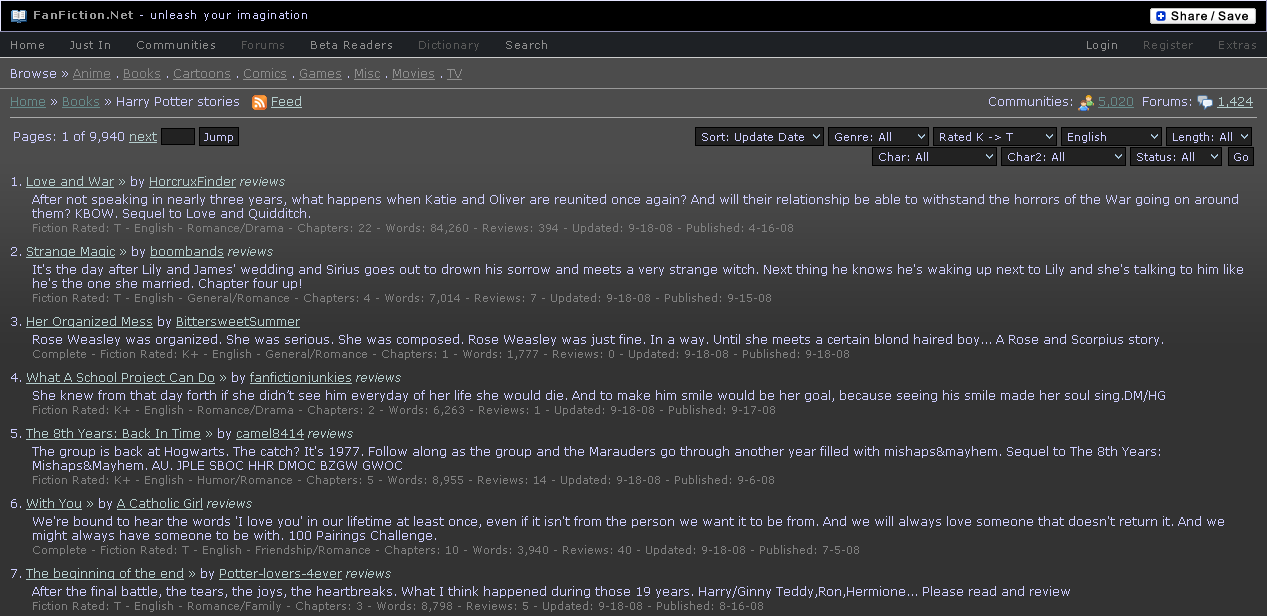Open the story Her Organized Mess

89,322
